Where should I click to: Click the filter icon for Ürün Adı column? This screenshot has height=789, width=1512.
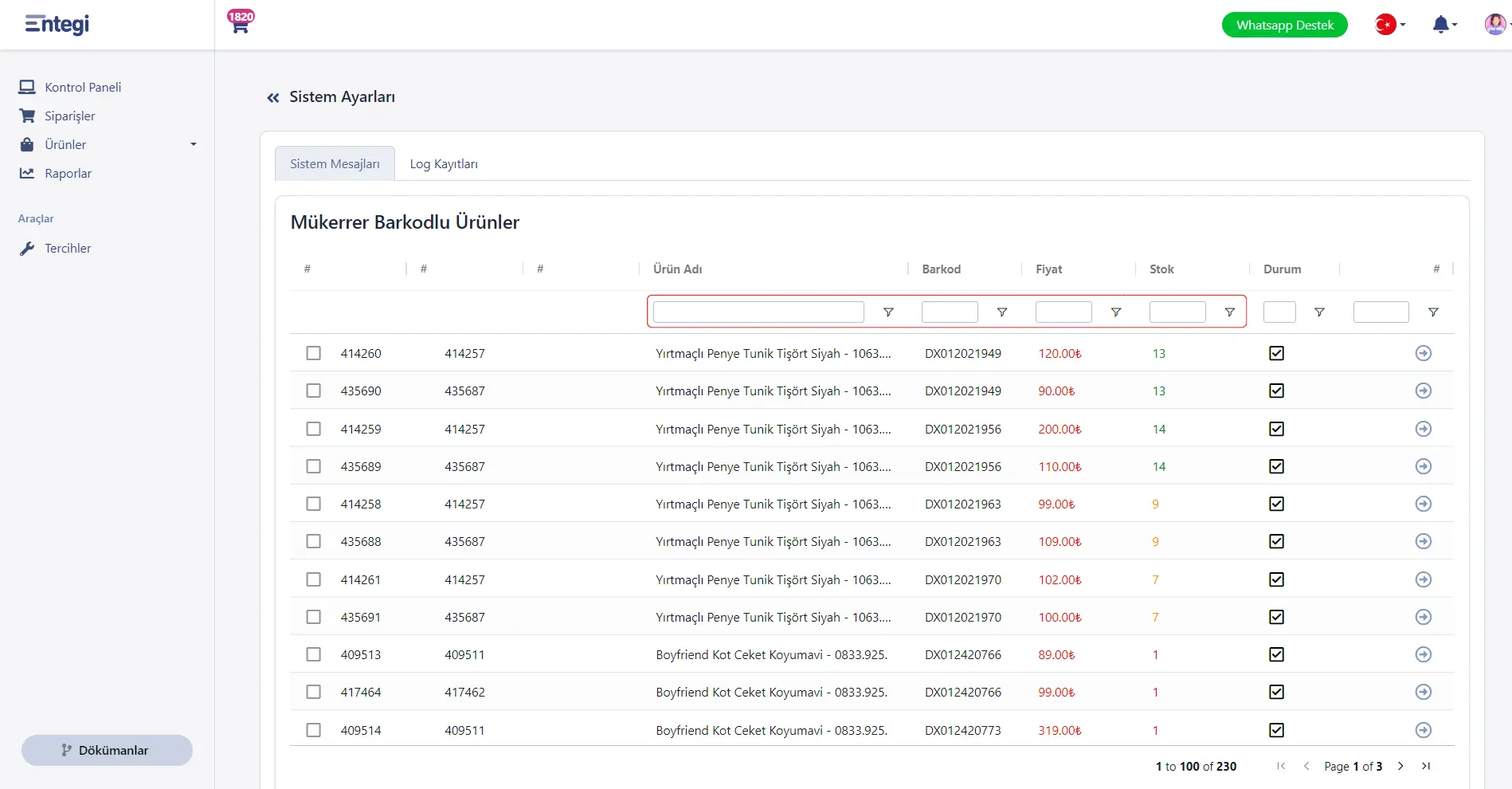click(x=888, y=312)
